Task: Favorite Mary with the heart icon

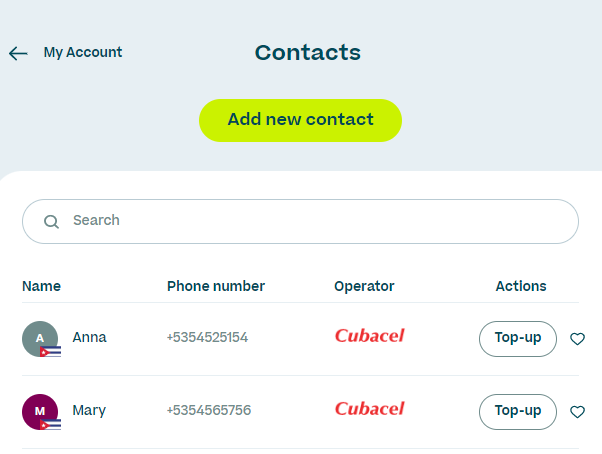Action: point(577,411)
